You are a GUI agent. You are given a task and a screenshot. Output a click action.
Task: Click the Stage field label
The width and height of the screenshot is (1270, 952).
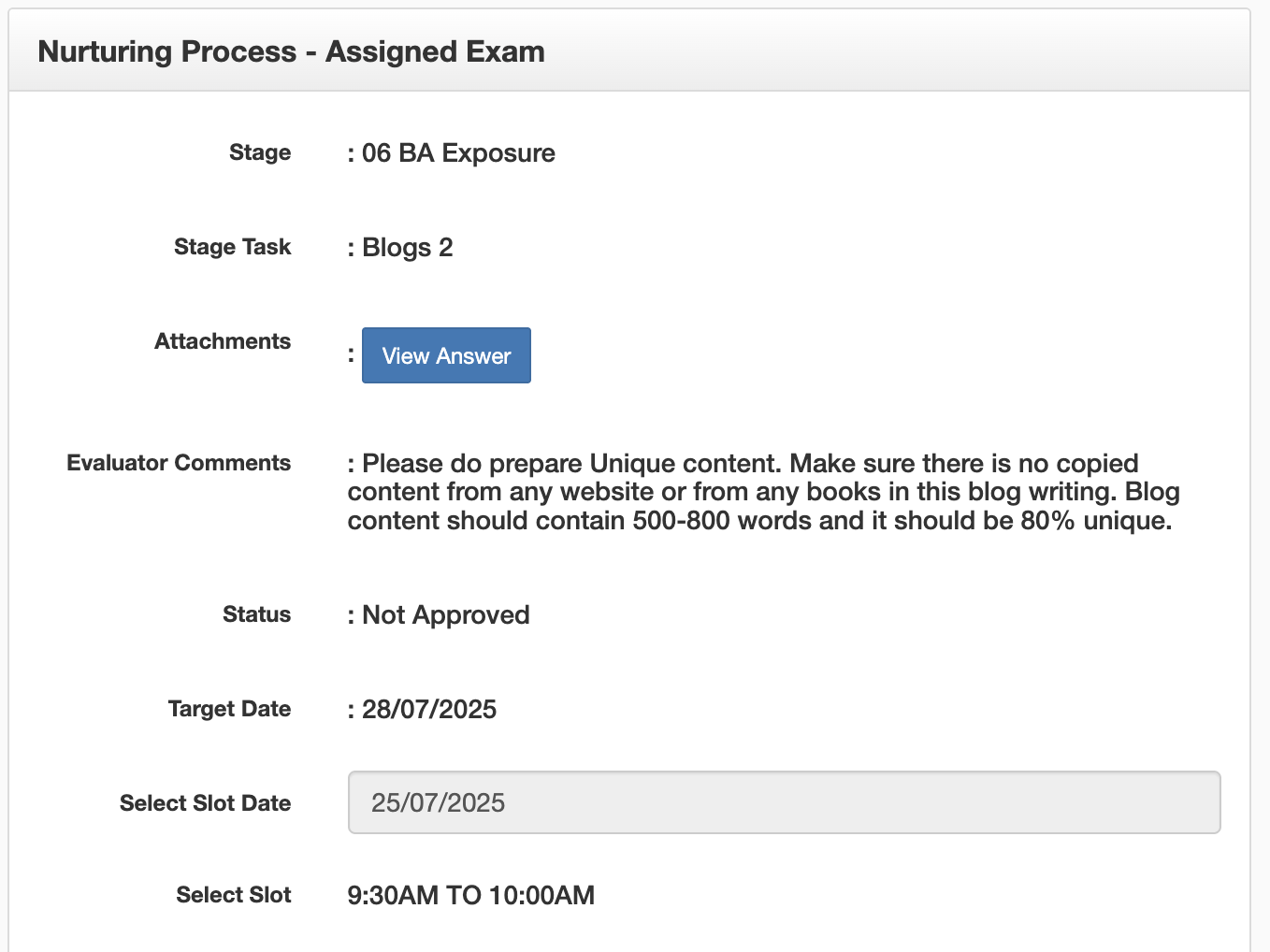(x=260, y=152)
